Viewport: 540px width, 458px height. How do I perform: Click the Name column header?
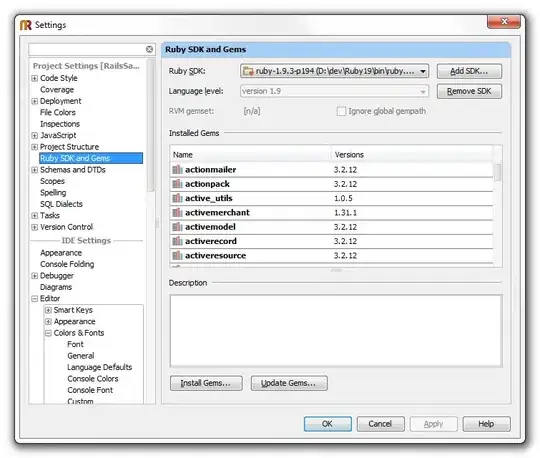coord(250,155)
